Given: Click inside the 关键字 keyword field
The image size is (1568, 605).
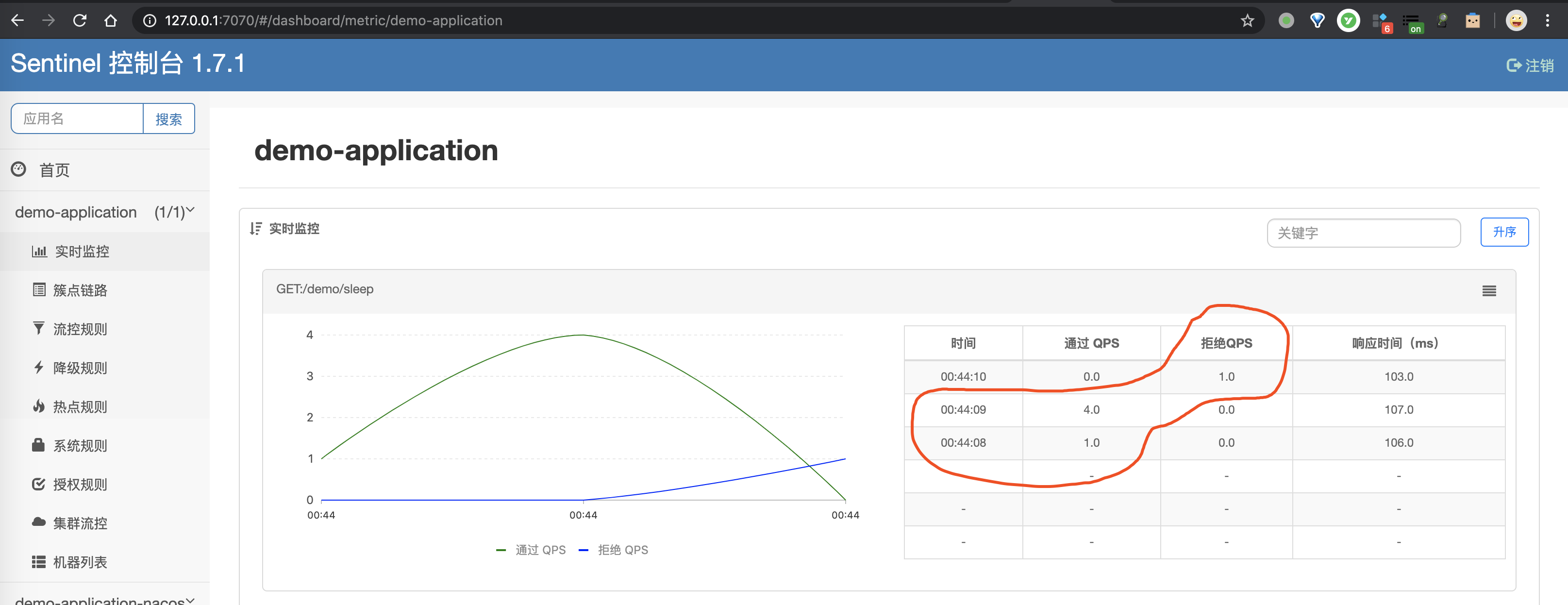Looking at the screenshot, I should [x=1364, y=233].
